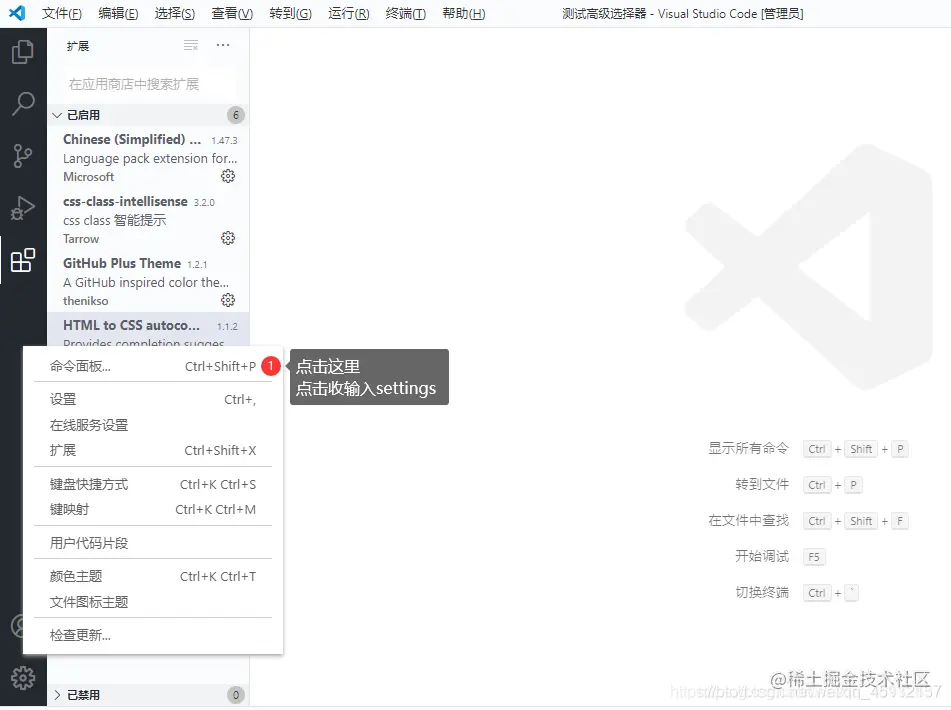Open the 运行(R) menu
The image size is (951, 710).
point(349,13)
